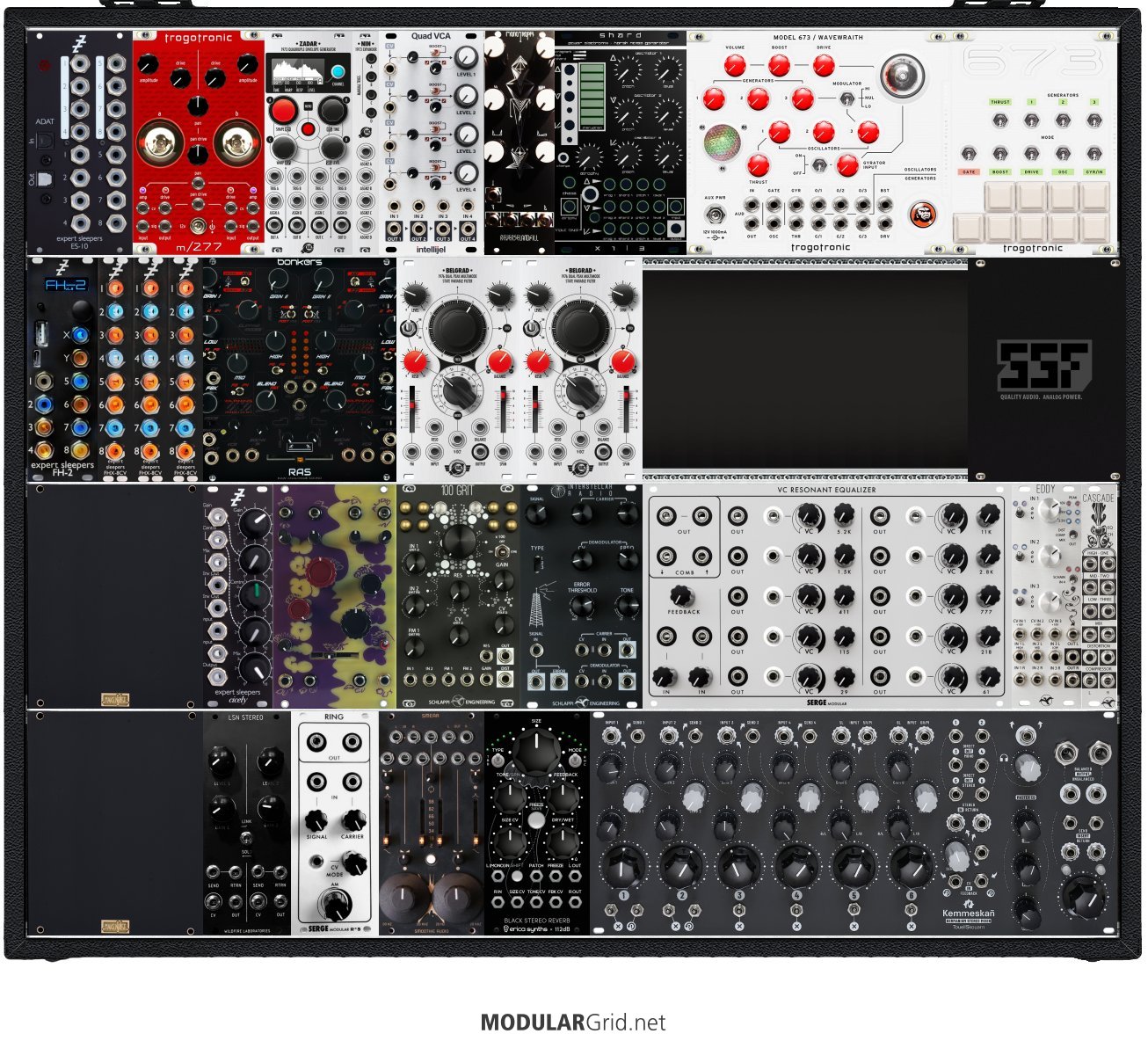This screenshot has height=1041, width=1148.
Task: Click the SEND 1 jack on the Kemmeskan
Action: click(637, 735)
